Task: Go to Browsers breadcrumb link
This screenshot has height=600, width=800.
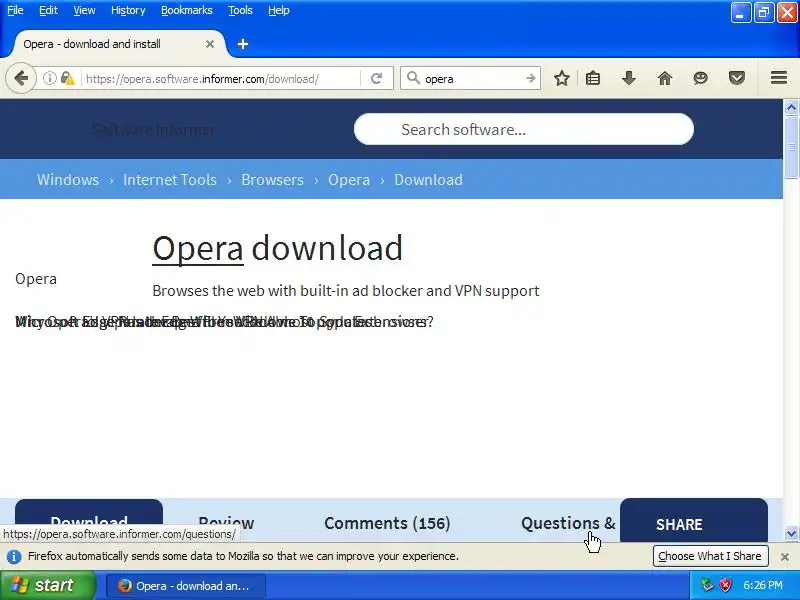Action: (x=272, y=180)
